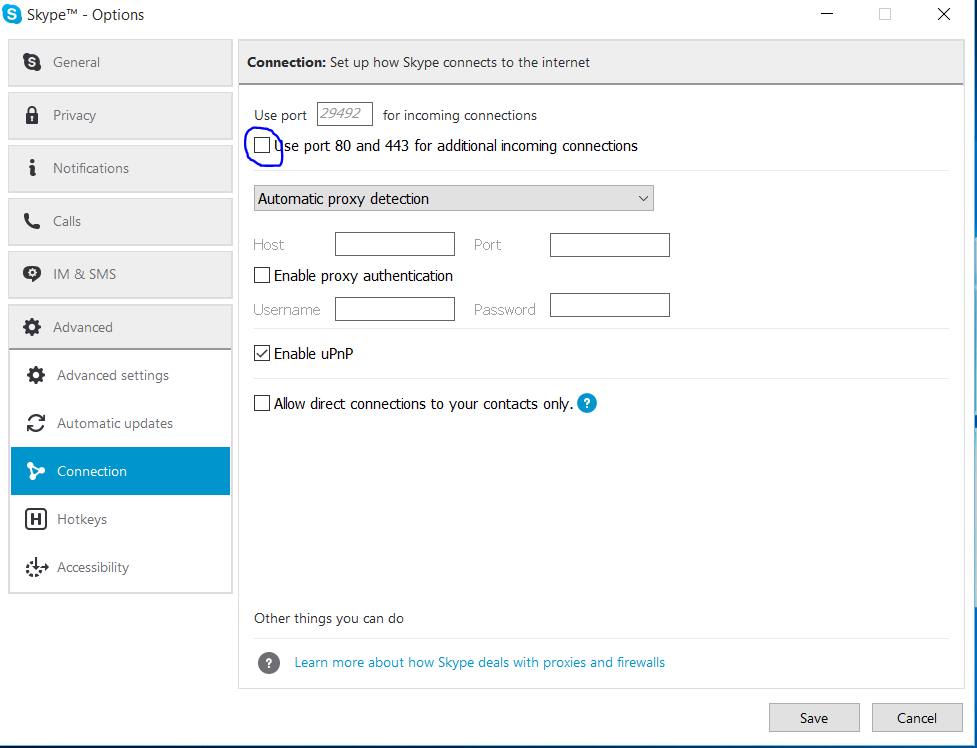Click the Automatic updates refresh icon
The height and width of the screenshot is (748, 977).
36,423
